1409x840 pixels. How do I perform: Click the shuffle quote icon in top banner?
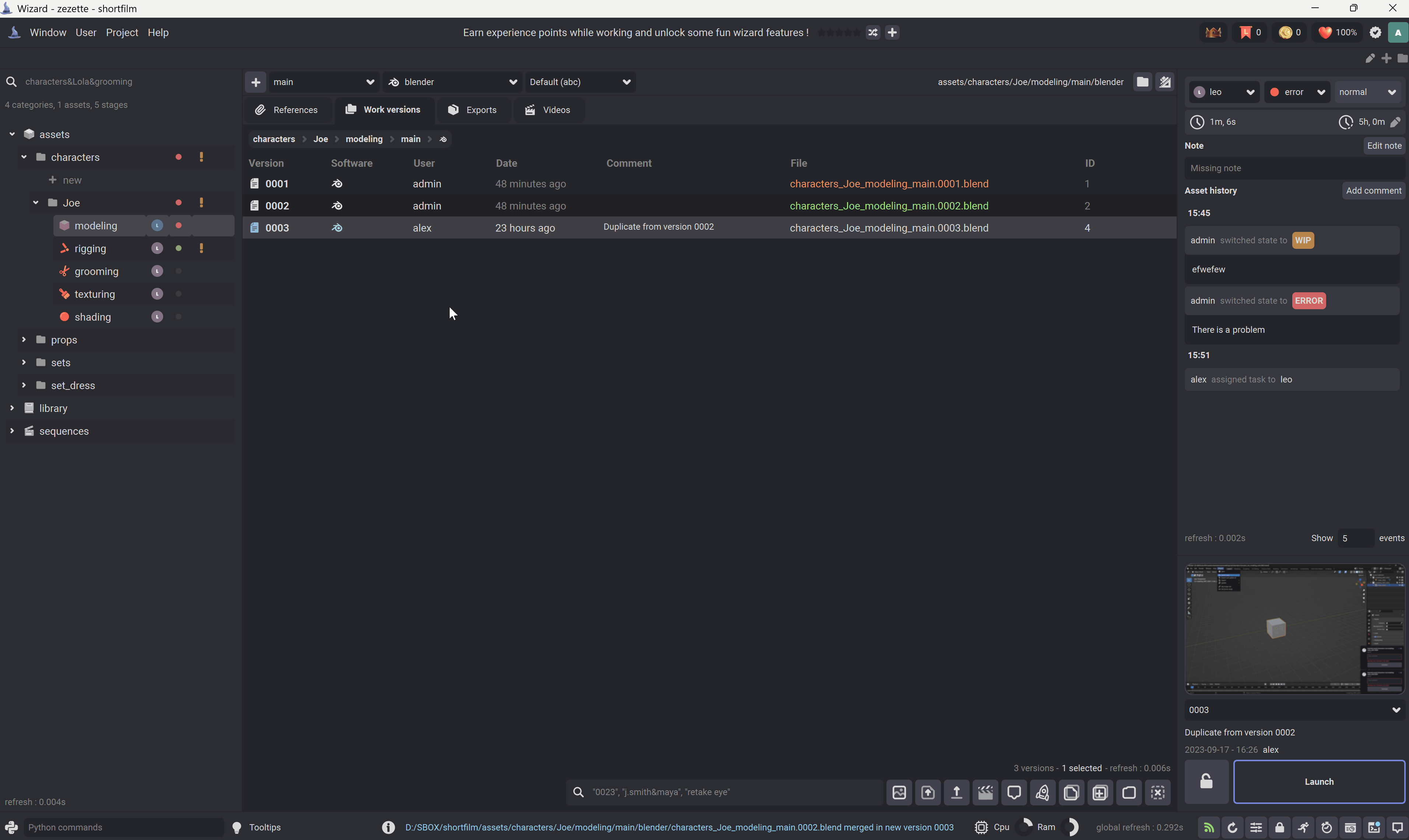point(873,33)
